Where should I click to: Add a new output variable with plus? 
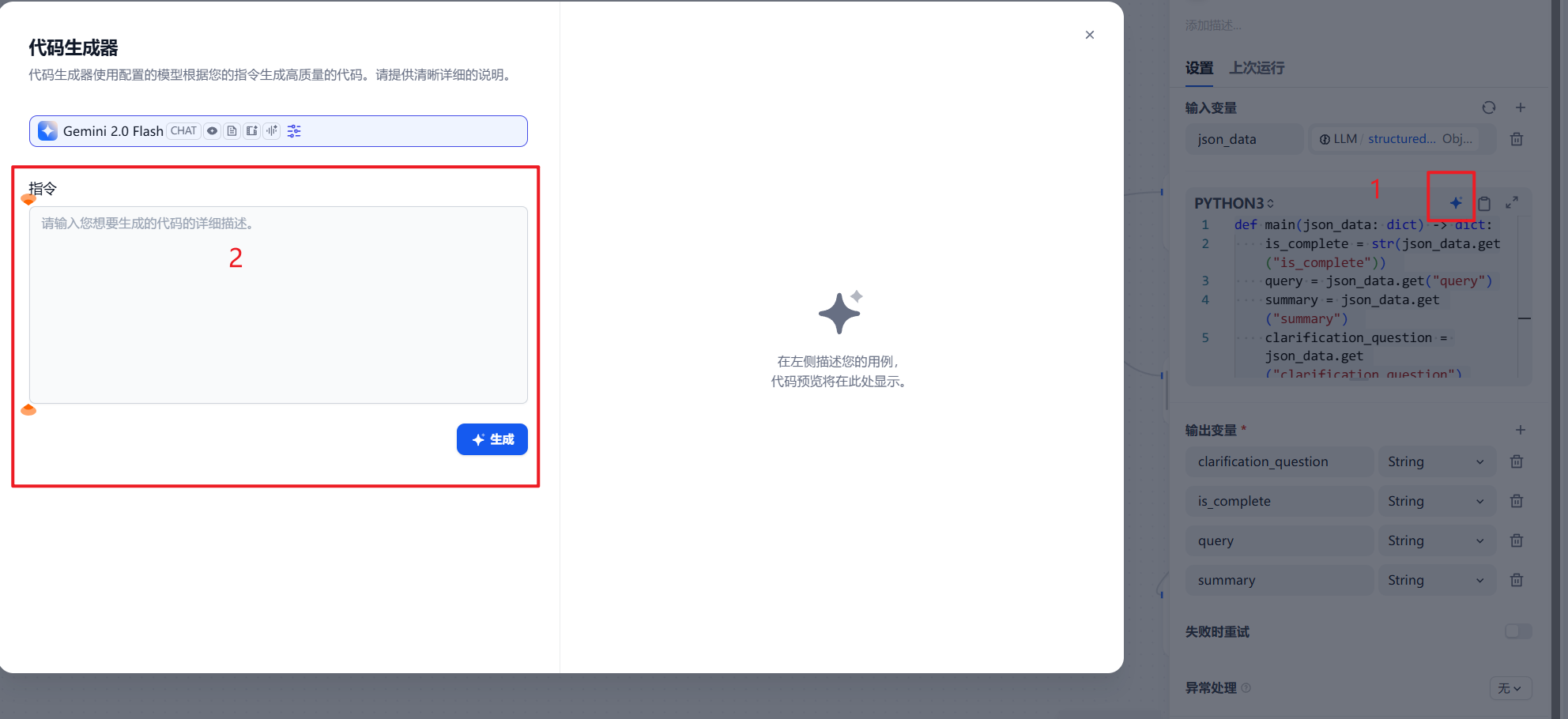1521,430
